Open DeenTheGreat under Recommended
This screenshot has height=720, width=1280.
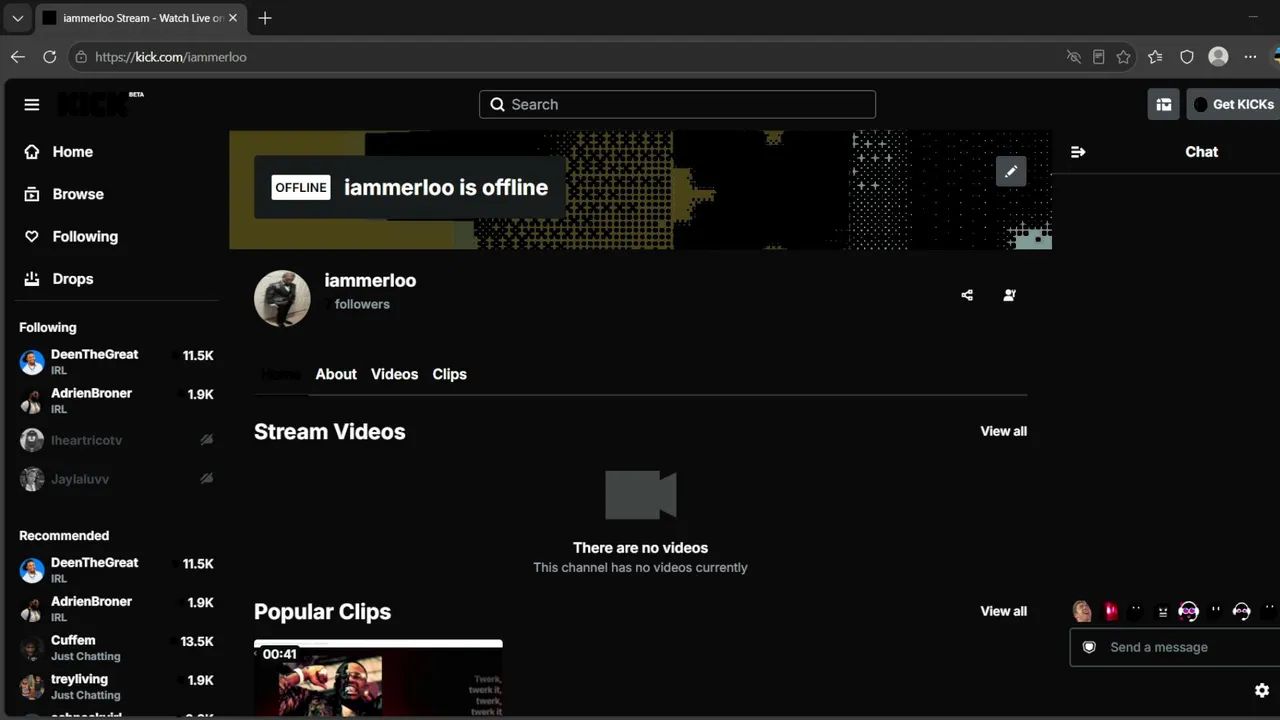pos(116,570)
